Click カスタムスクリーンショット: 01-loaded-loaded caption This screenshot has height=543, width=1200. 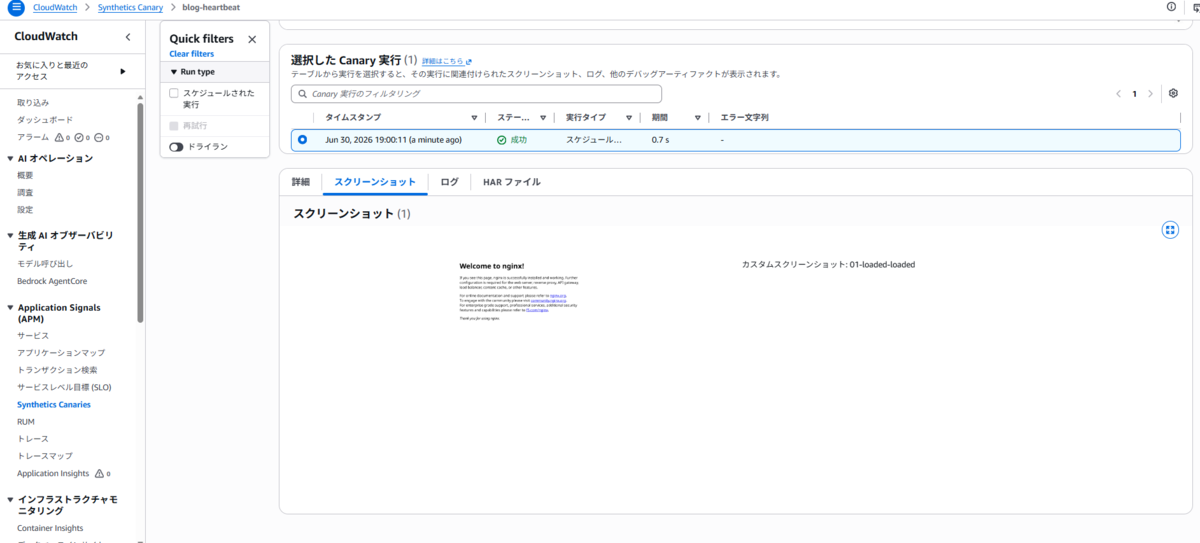pyautogui.click(x=828, y=265)
